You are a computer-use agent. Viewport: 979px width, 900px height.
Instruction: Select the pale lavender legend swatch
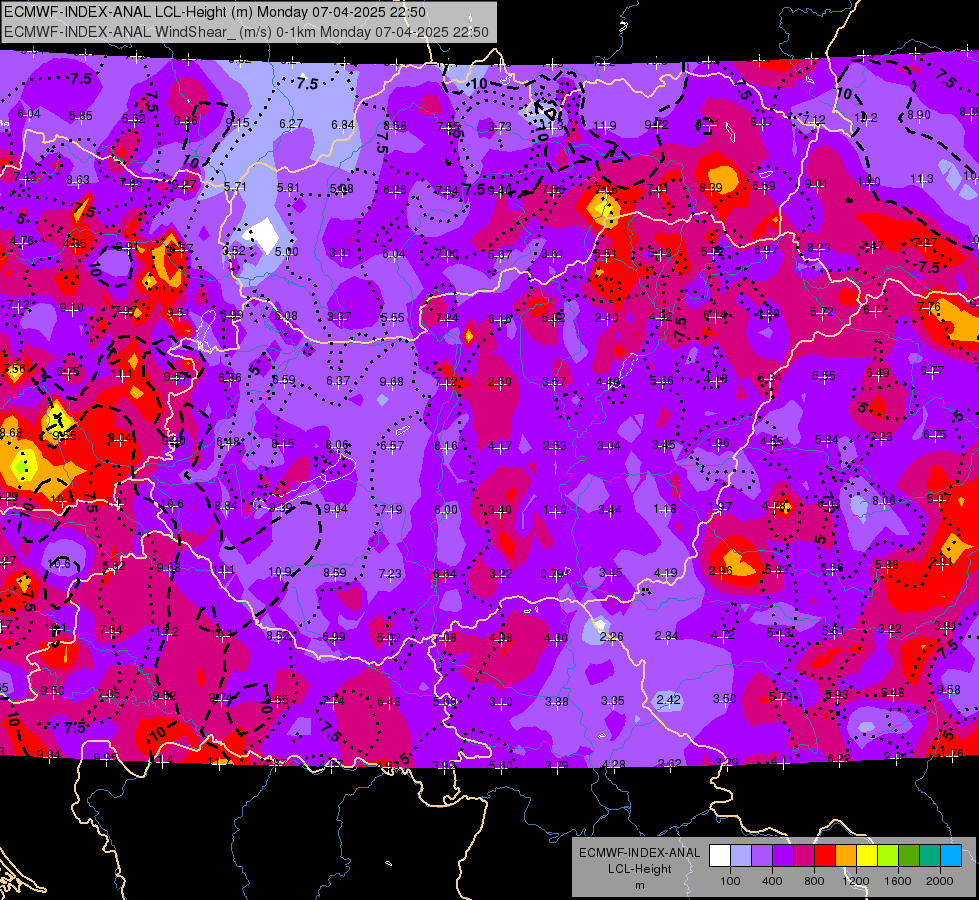tap(741, 856)
